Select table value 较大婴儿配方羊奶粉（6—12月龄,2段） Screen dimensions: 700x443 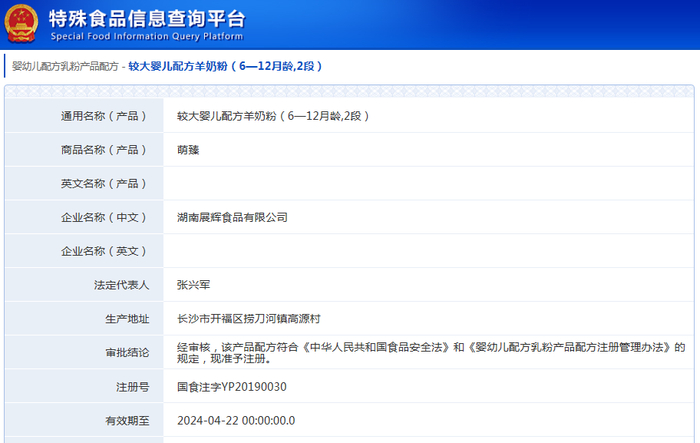(x=273, y=116)
